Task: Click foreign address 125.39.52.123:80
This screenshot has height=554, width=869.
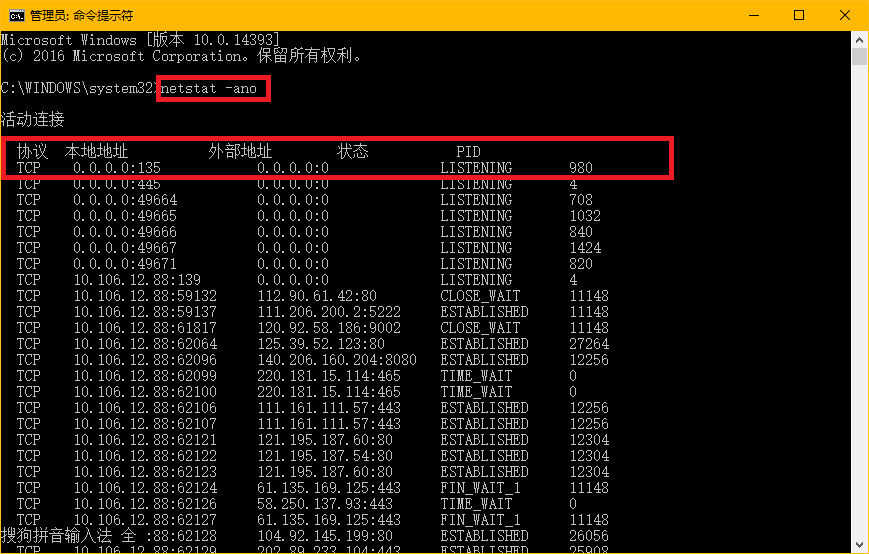Action: pos(321,345)
